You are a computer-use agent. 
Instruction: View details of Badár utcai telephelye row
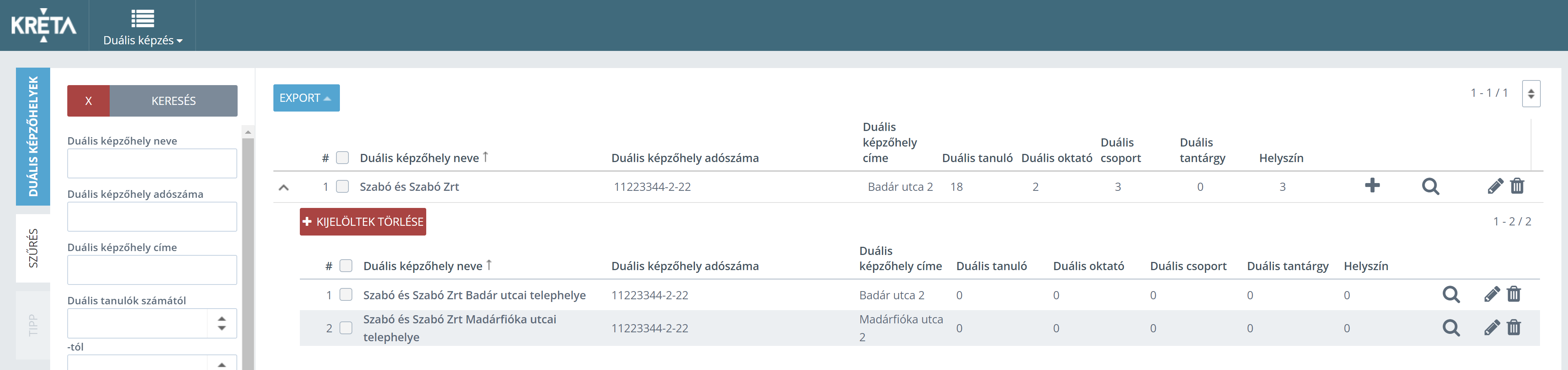[x=1451, y=295]
